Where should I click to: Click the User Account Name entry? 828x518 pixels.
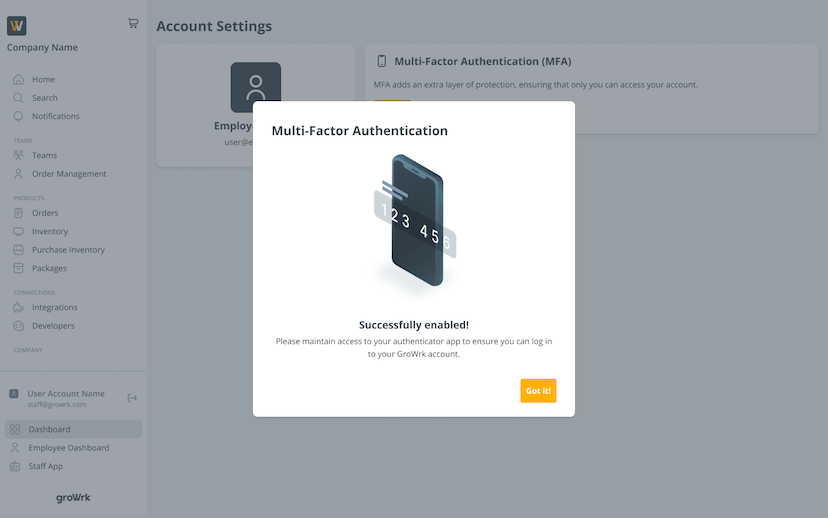(x=65, y=394)
